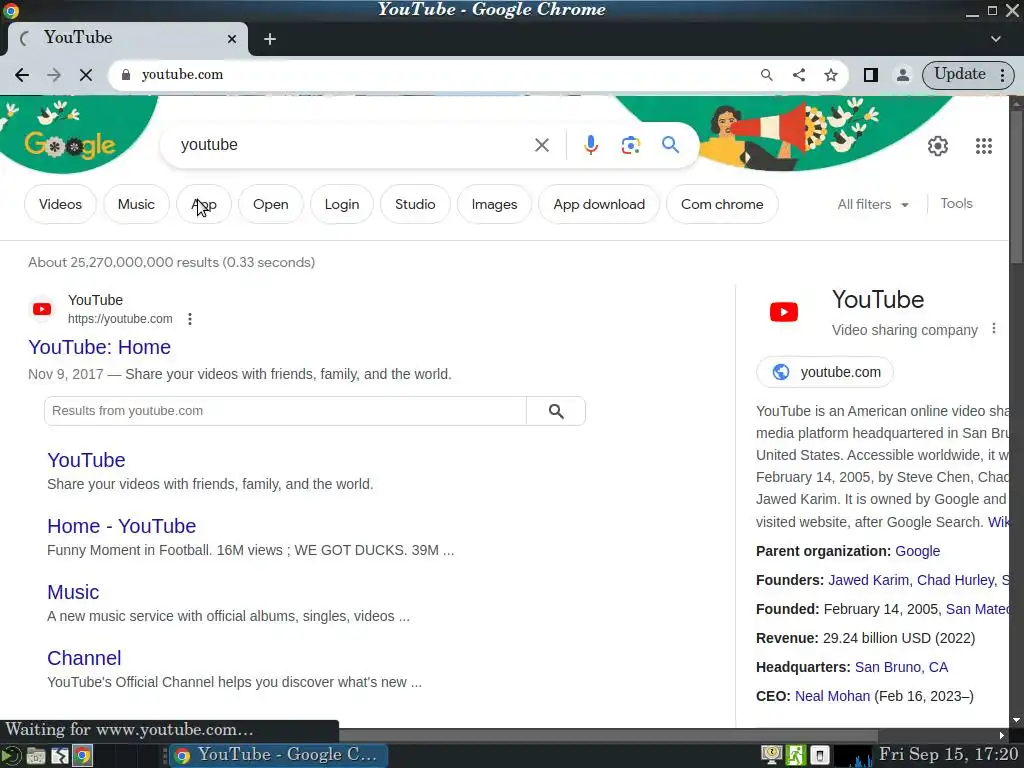This screenshot has height=768, width=1024.
Task: Open the San Bruno, CA link
Action: 901,667
